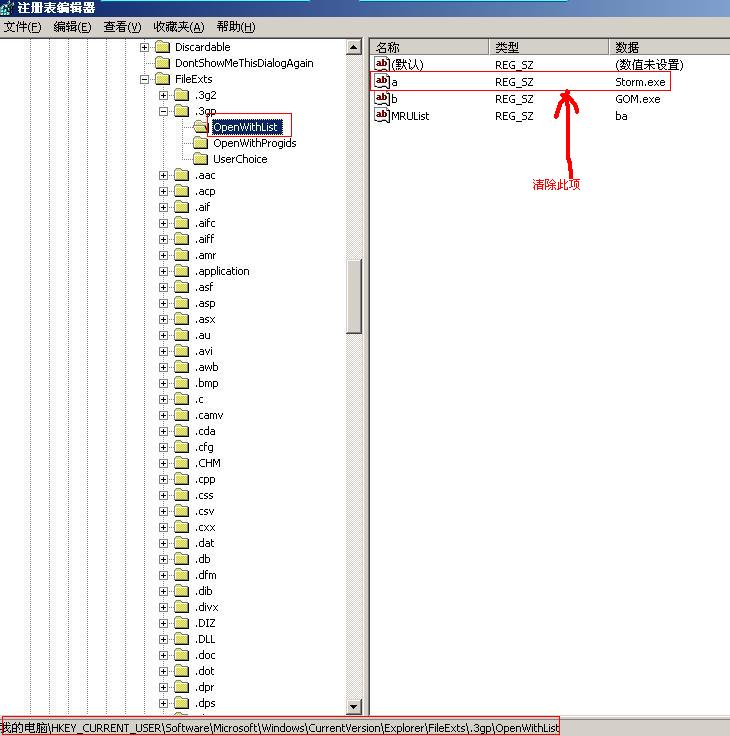Click the ba data value
The image size is (730, 736).
click(621, 116)
